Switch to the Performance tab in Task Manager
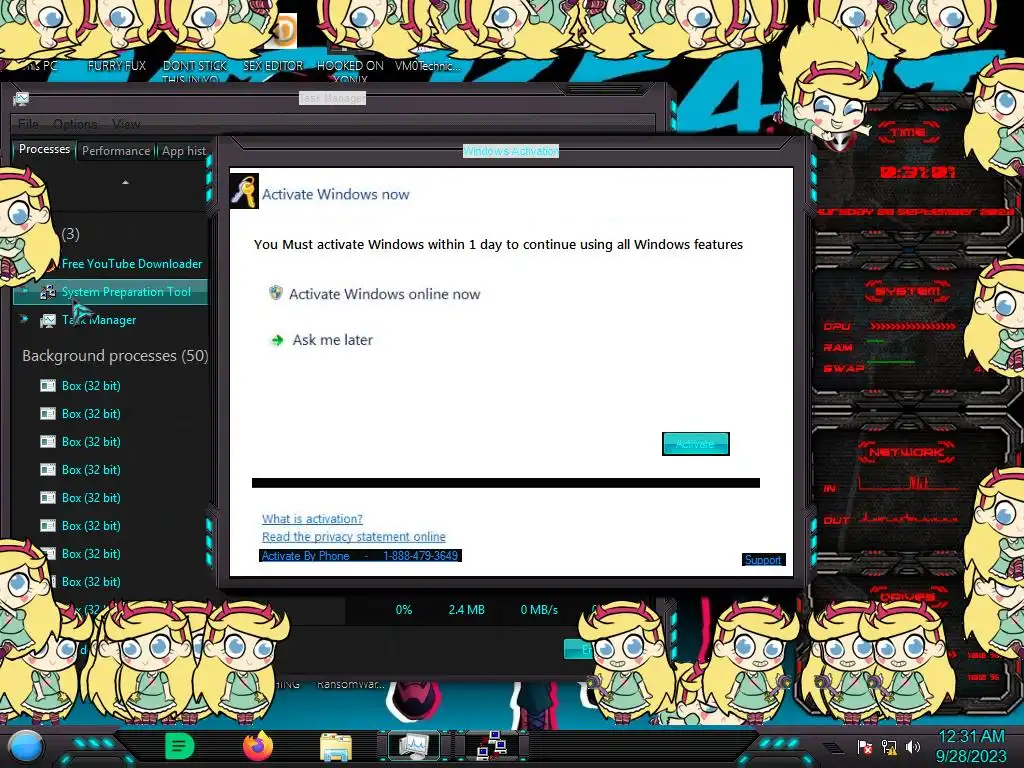 pos(116,151)
